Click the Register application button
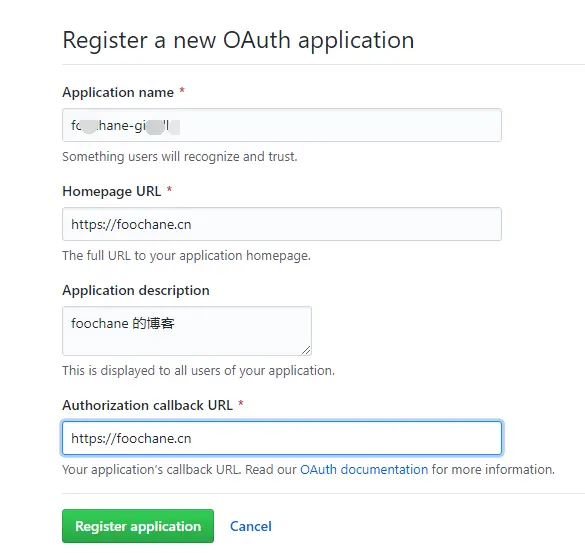Viewport: 585px width, 553px height. coord(138,526)
